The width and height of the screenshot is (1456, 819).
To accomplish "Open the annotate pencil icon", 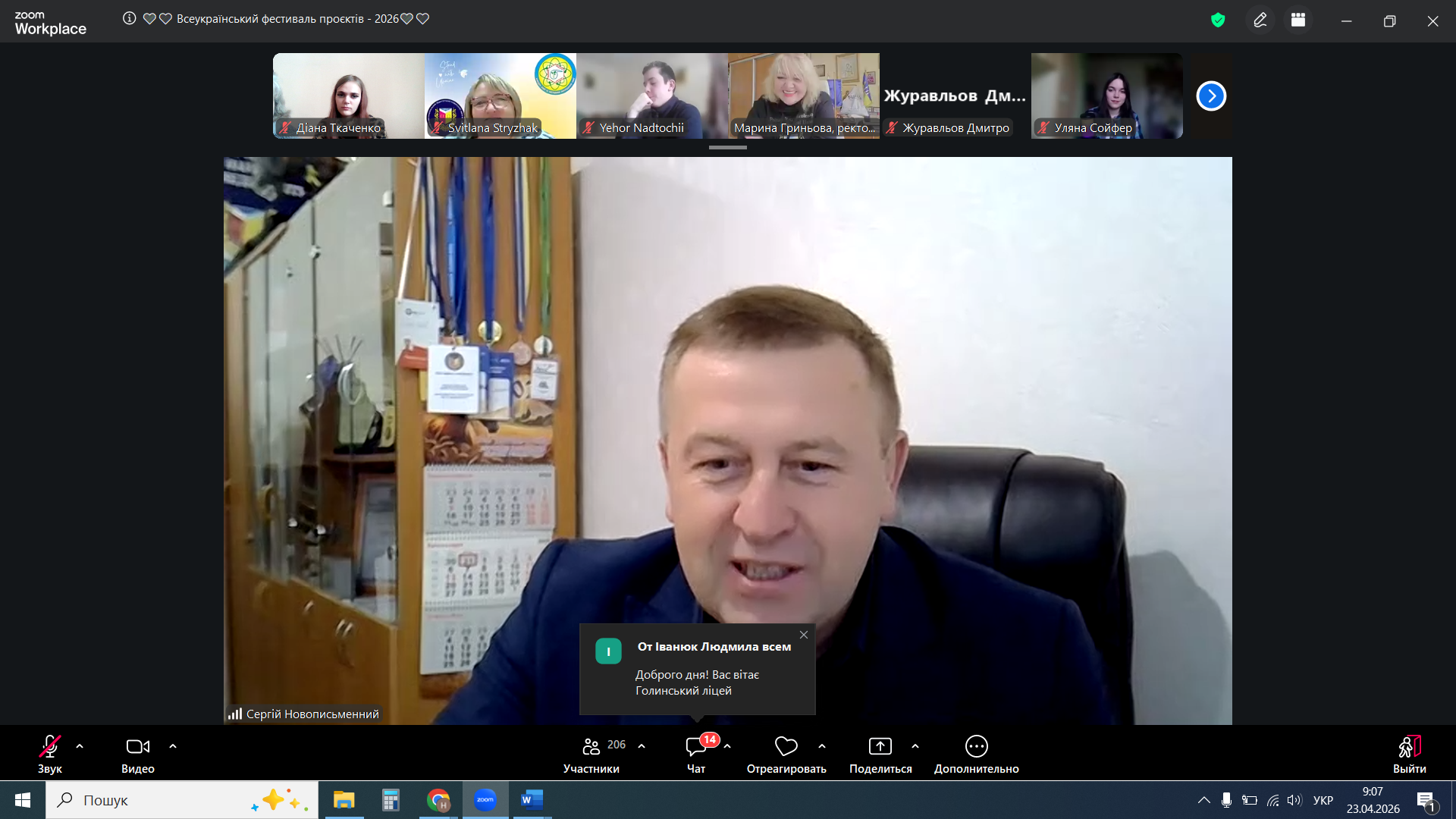I will pos(1260,20).
